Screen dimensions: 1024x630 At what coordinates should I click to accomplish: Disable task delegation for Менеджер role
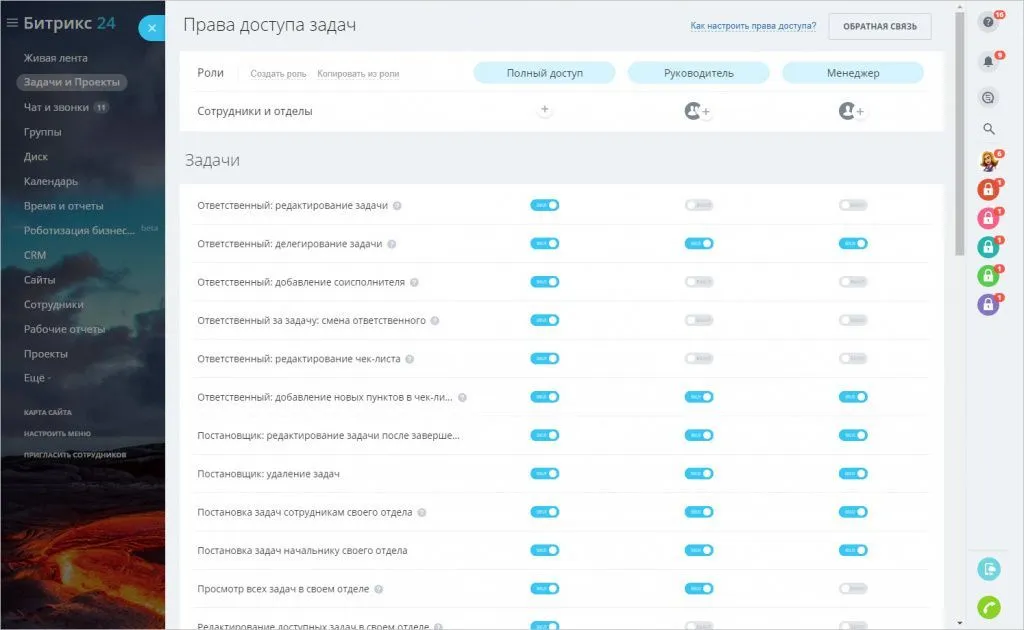[853, 243]
